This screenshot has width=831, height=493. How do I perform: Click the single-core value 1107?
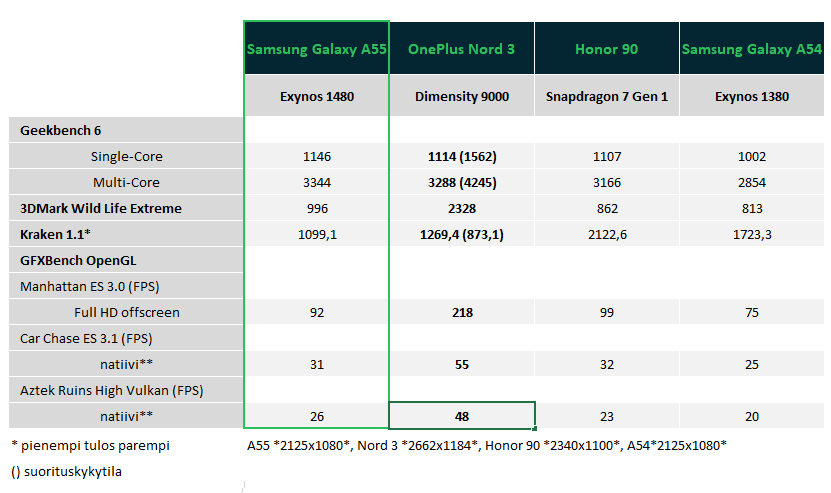(607, 156)
